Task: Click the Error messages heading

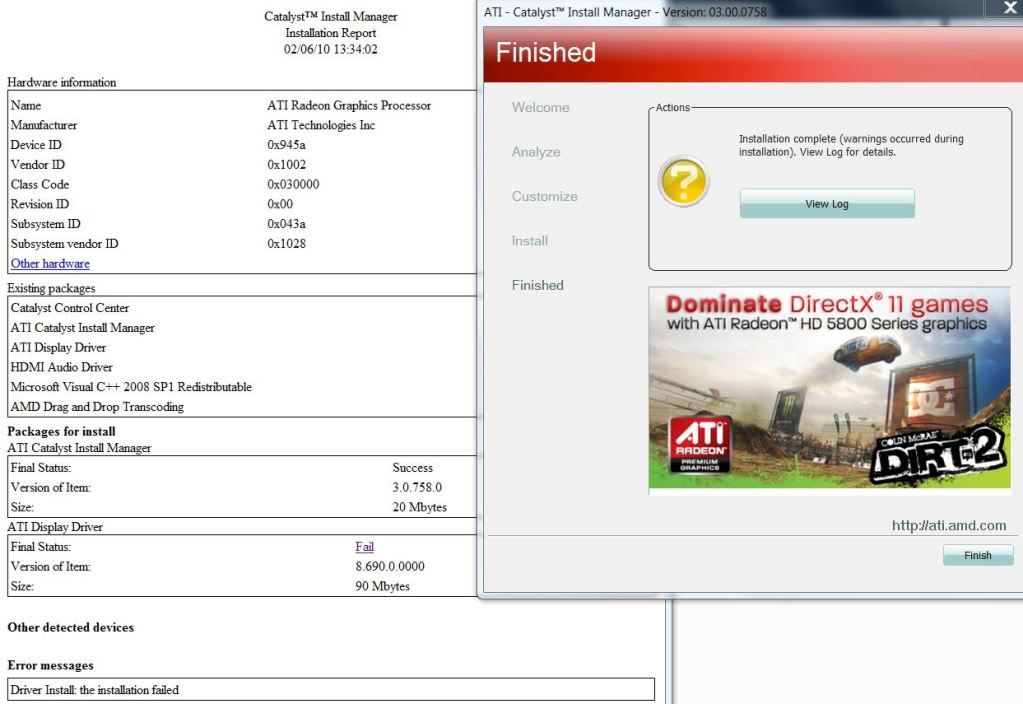Action: (50, 665)
